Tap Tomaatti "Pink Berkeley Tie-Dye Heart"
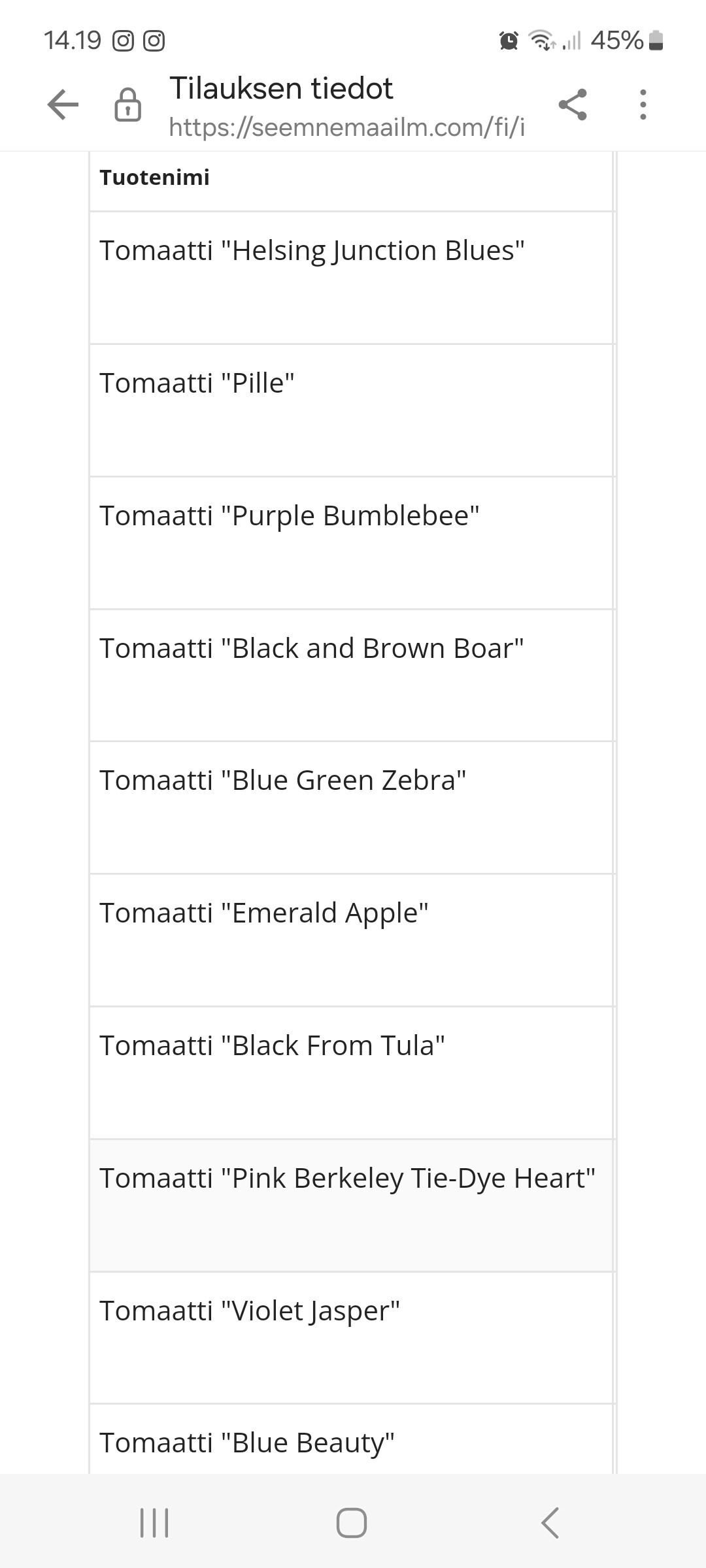This screenshot has height=1568, width=706. [347, 1179]
